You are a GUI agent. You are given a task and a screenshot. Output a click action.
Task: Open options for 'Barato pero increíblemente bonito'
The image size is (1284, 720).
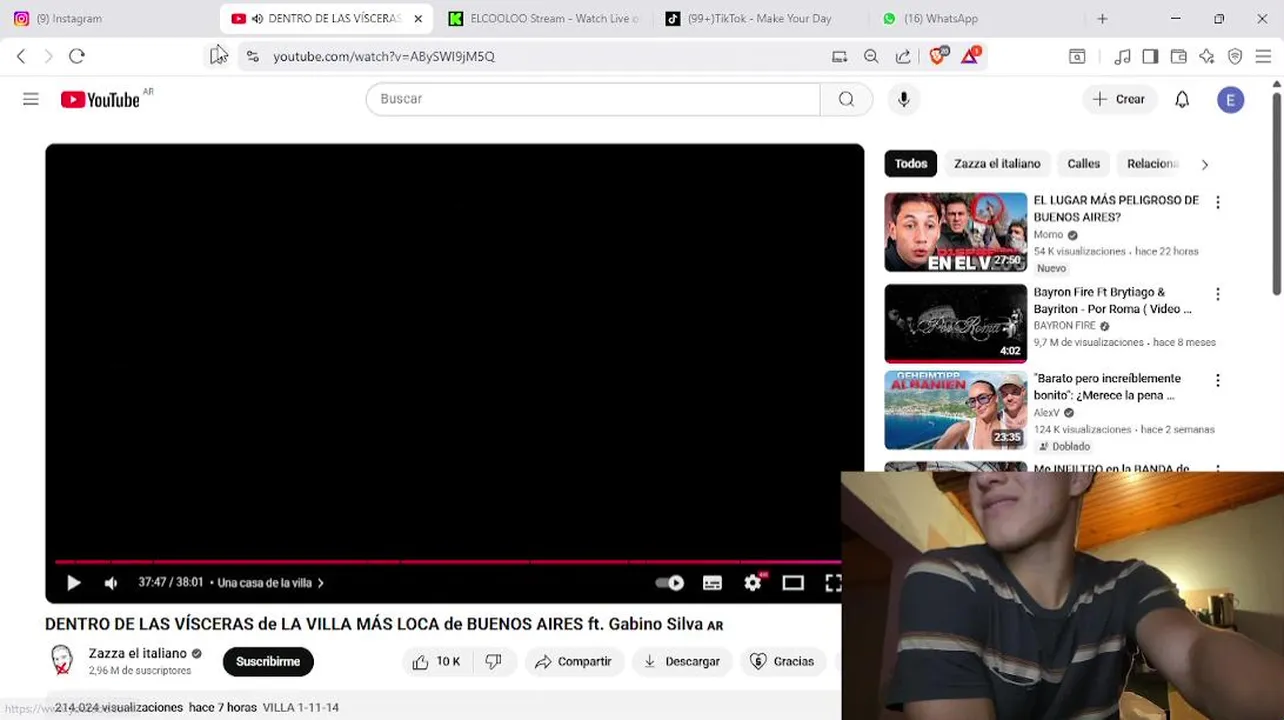coord(1218,381)
